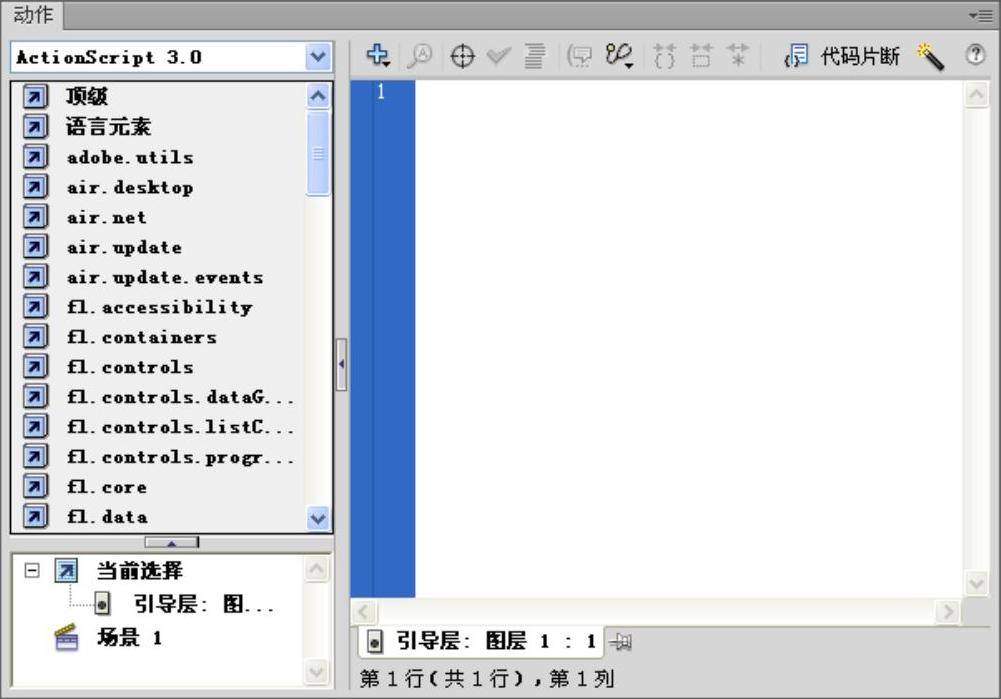Screen dimensions: 1001x699
Task: Open the air.desktop package
Action: (130, 186)
